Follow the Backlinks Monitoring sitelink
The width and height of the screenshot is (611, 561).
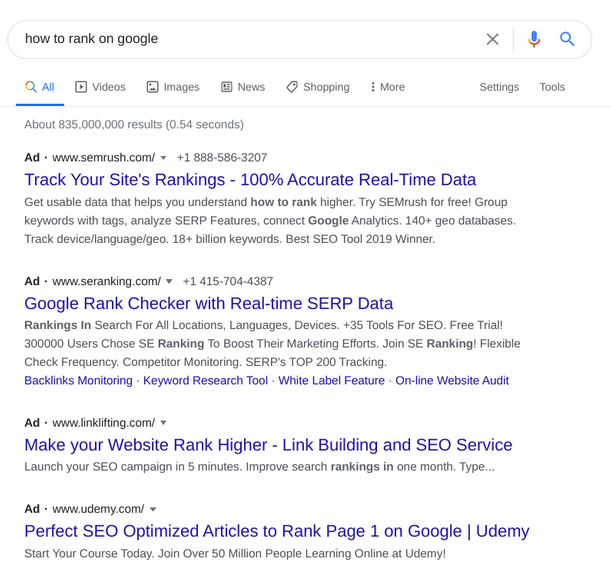tap(78, 380)
